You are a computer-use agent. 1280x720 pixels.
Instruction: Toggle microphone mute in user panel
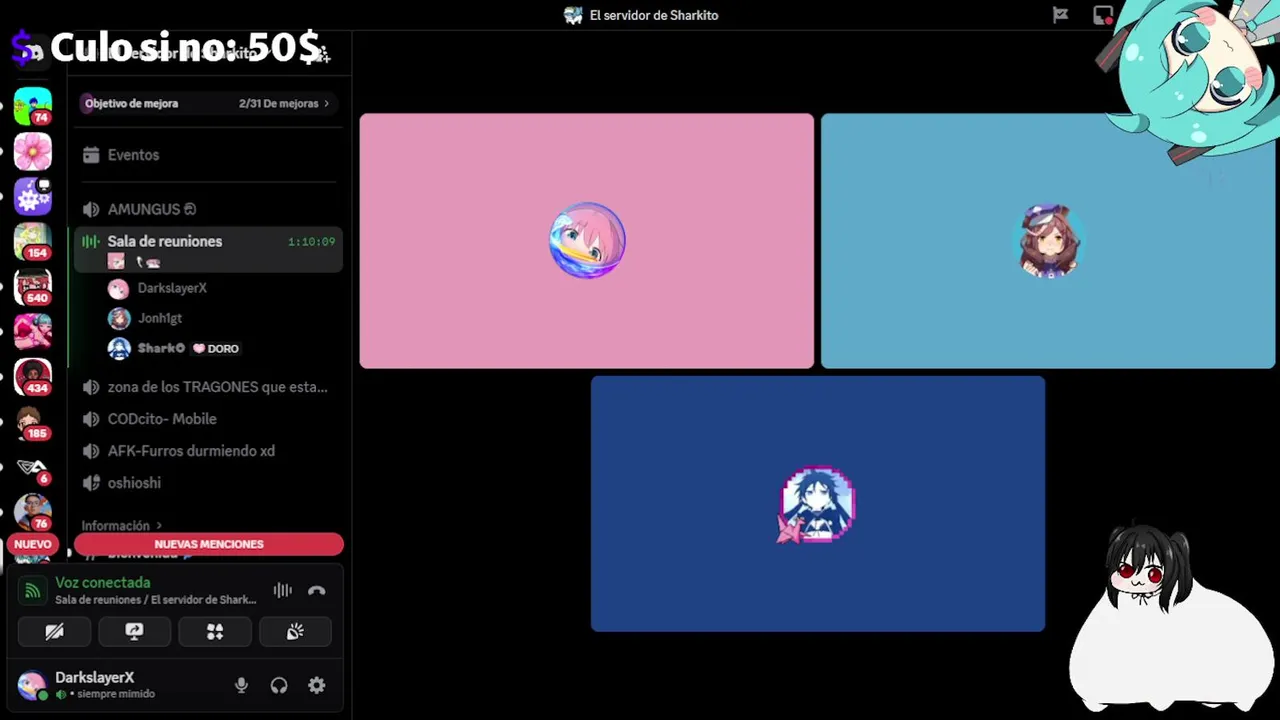241,685
